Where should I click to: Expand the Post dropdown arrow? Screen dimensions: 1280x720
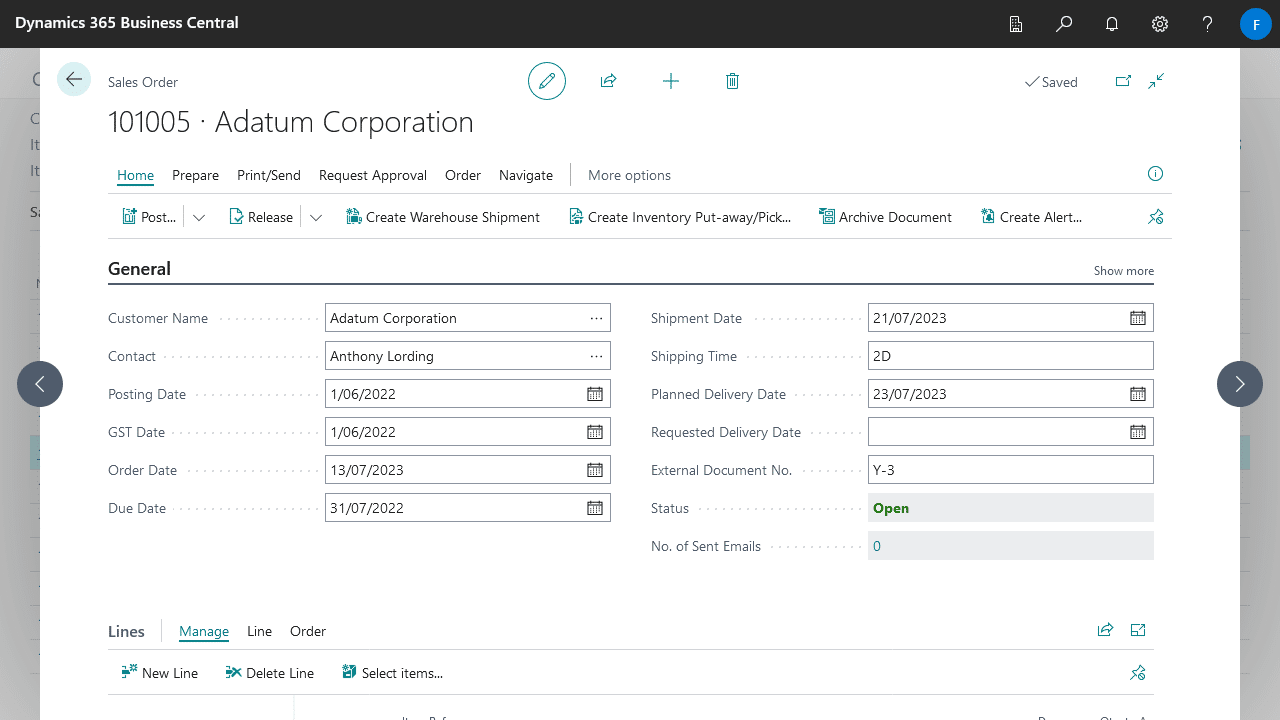[199, 217]
